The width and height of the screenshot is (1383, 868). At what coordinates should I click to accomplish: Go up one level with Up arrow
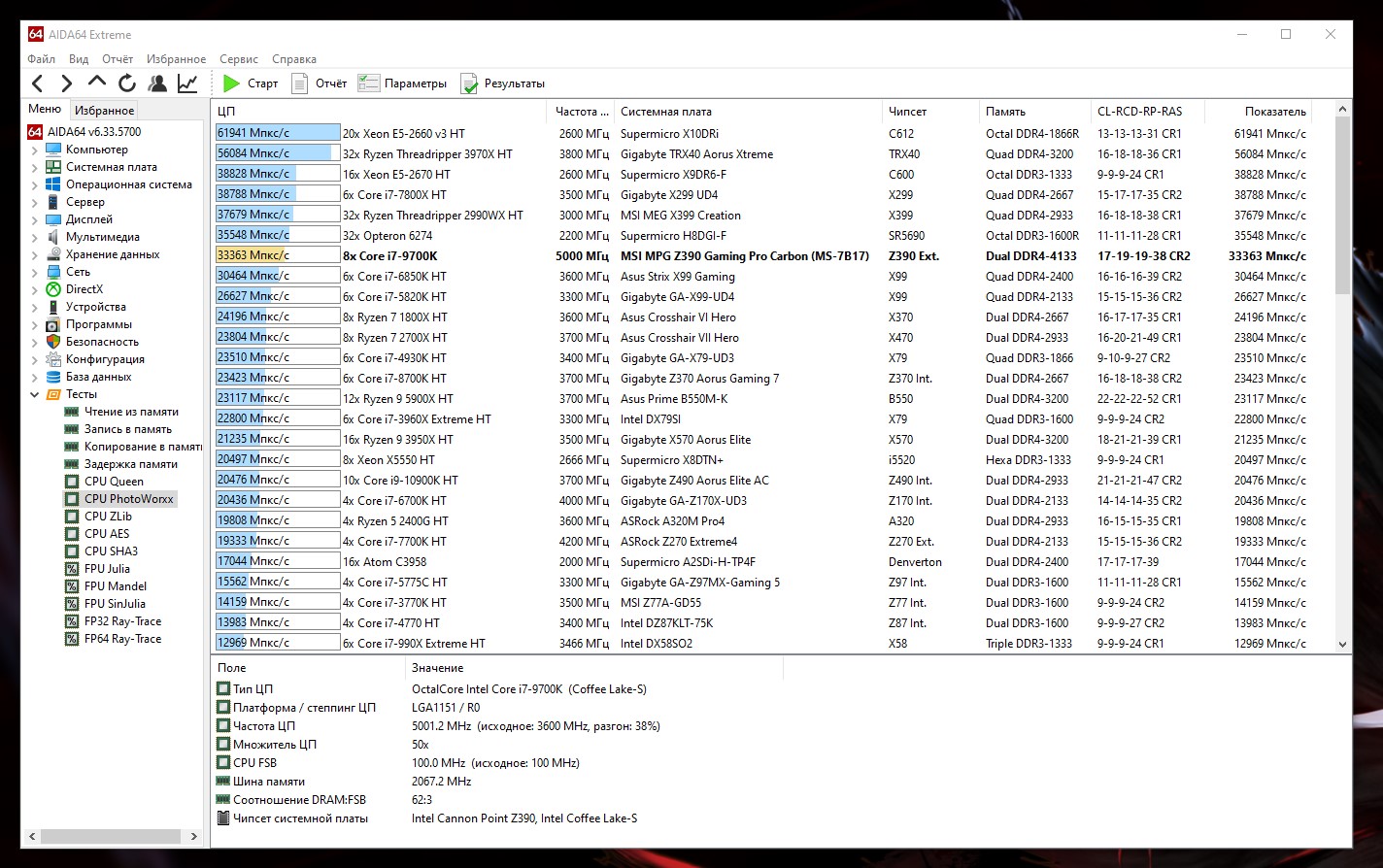pos(97,83)
